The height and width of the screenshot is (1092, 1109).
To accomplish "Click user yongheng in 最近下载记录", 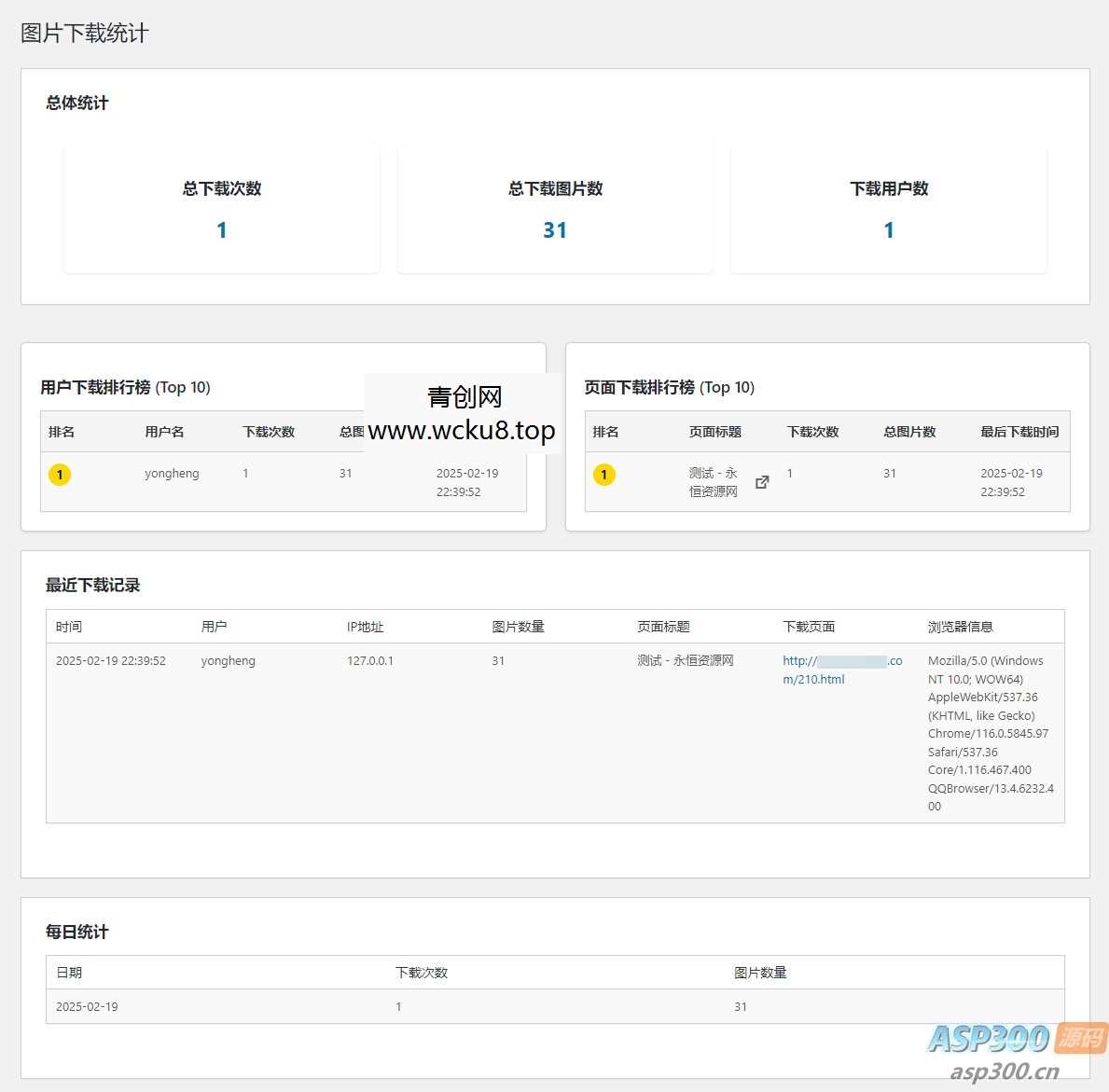I will point(228,661).
